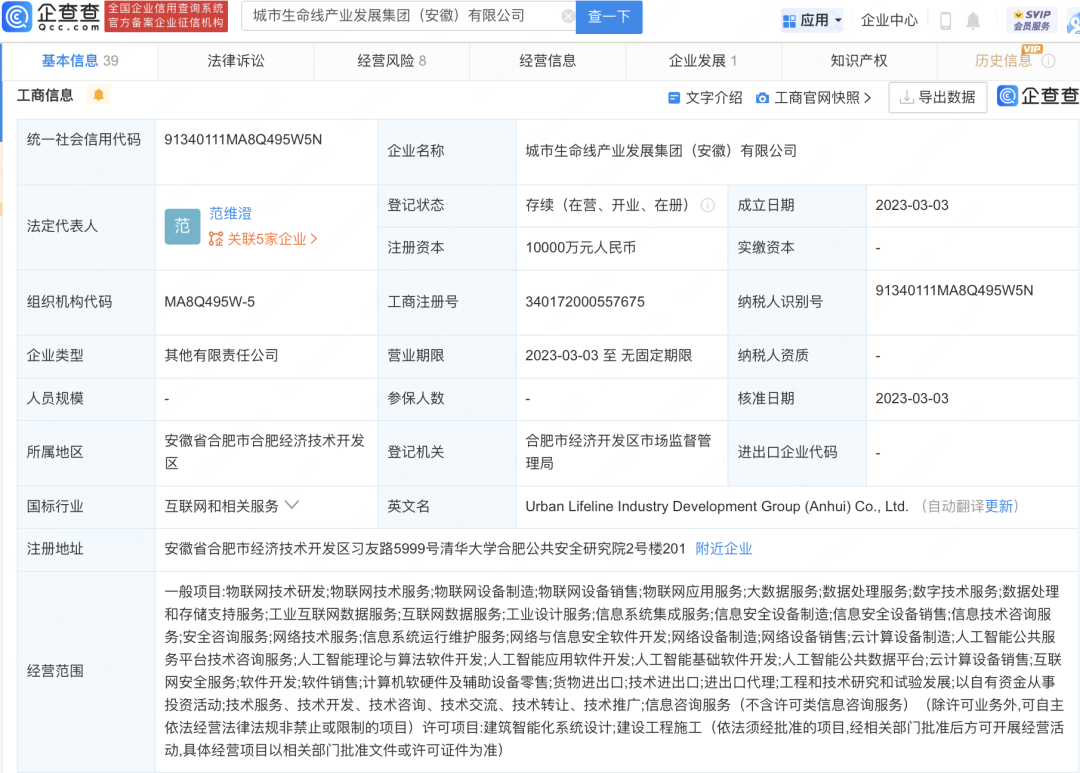Expand 关联5家企业 related companies
The image size is (1080, 773).
(x=263, y=239)
